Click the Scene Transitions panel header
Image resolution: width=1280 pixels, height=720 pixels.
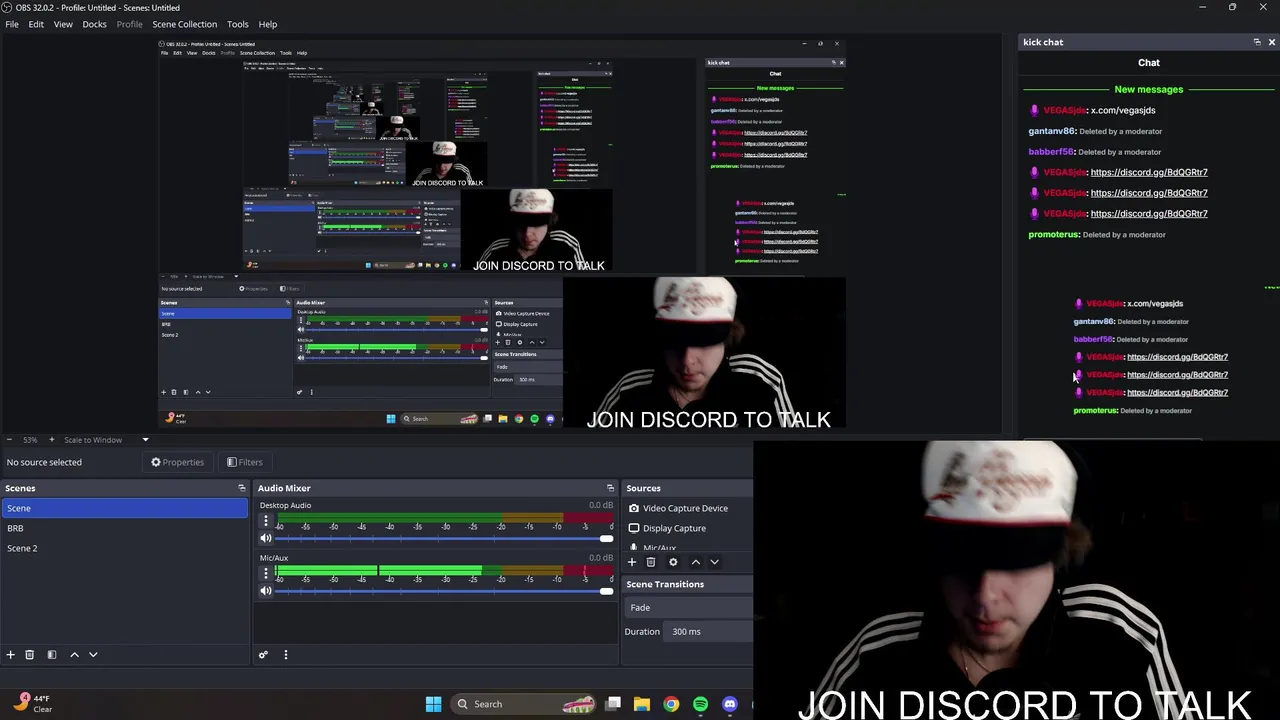[665, 584]
